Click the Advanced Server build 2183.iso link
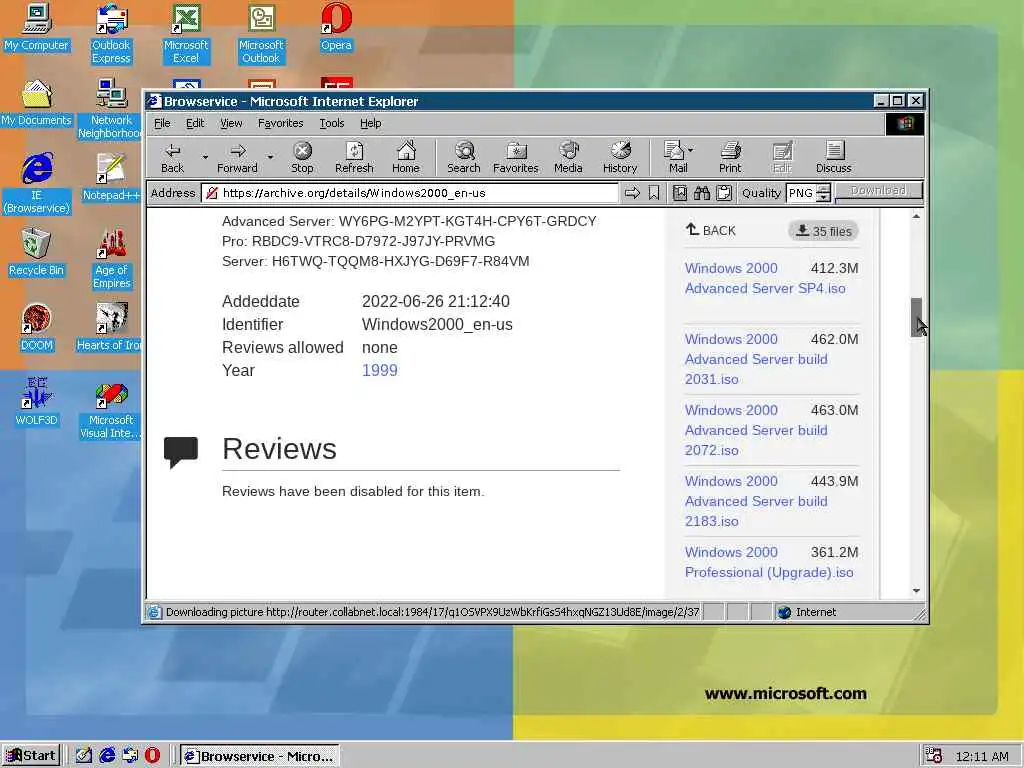This screenshot has width=1024, height=768. click(756, 501)
